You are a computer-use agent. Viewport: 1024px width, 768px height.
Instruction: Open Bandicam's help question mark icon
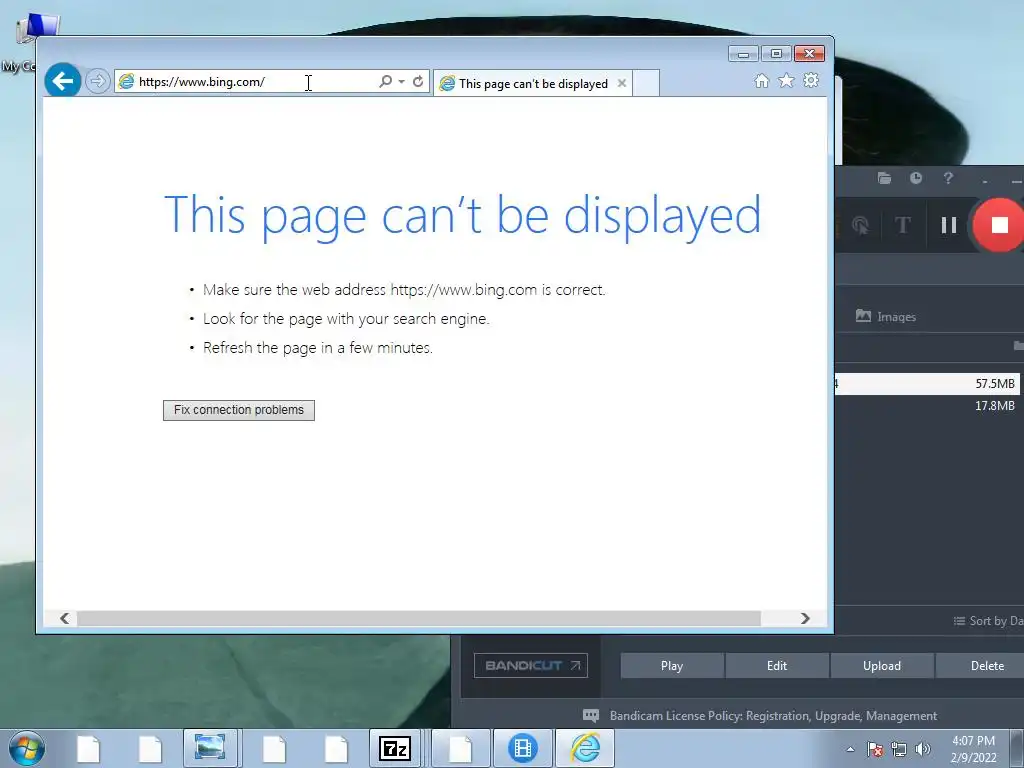948,178
